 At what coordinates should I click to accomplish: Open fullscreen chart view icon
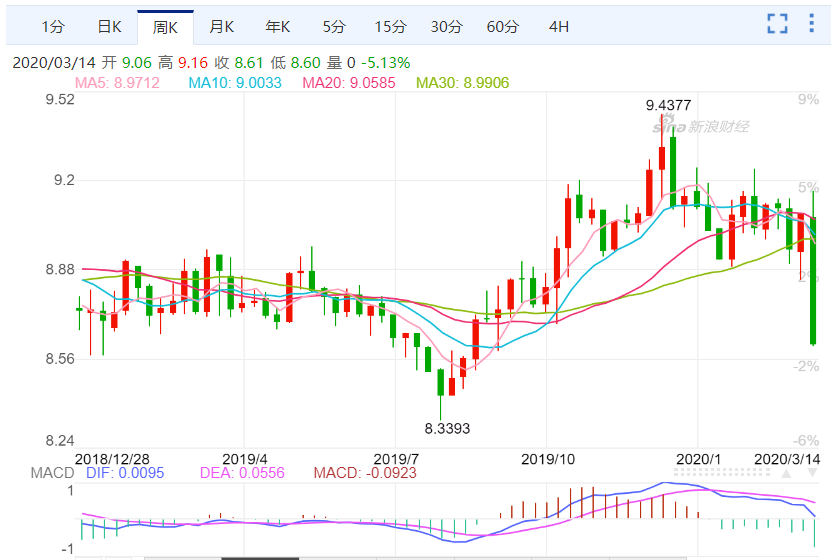tap(776, 25)
